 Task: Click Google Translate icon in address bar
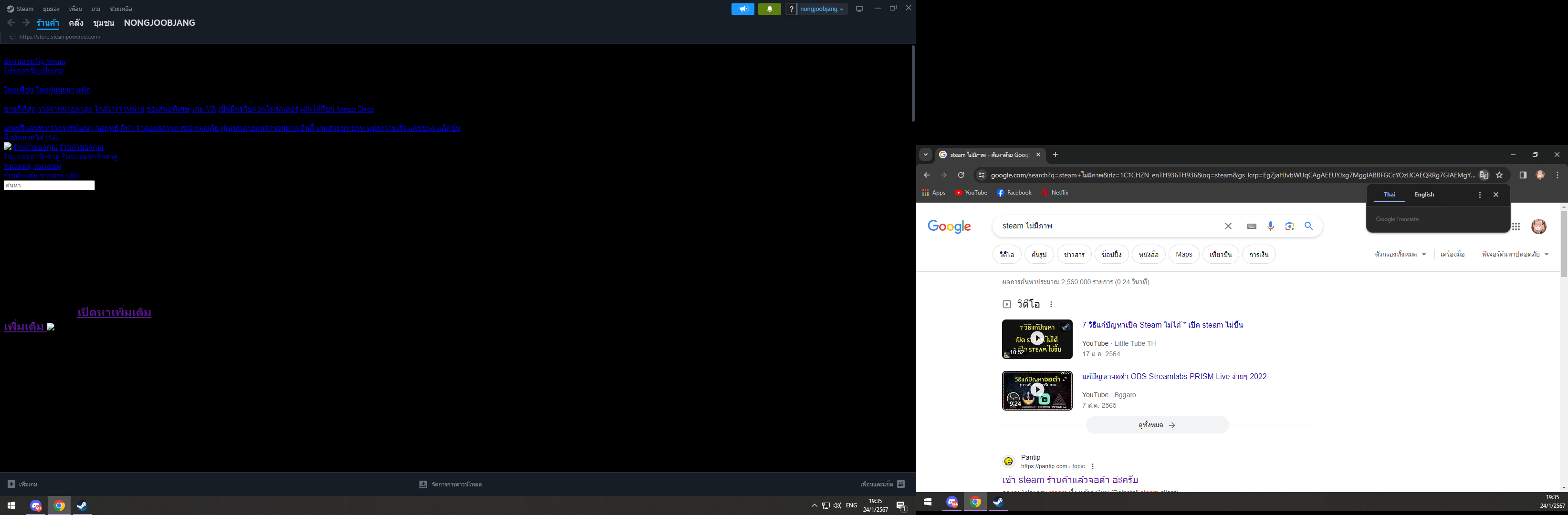pos(1484,175)
